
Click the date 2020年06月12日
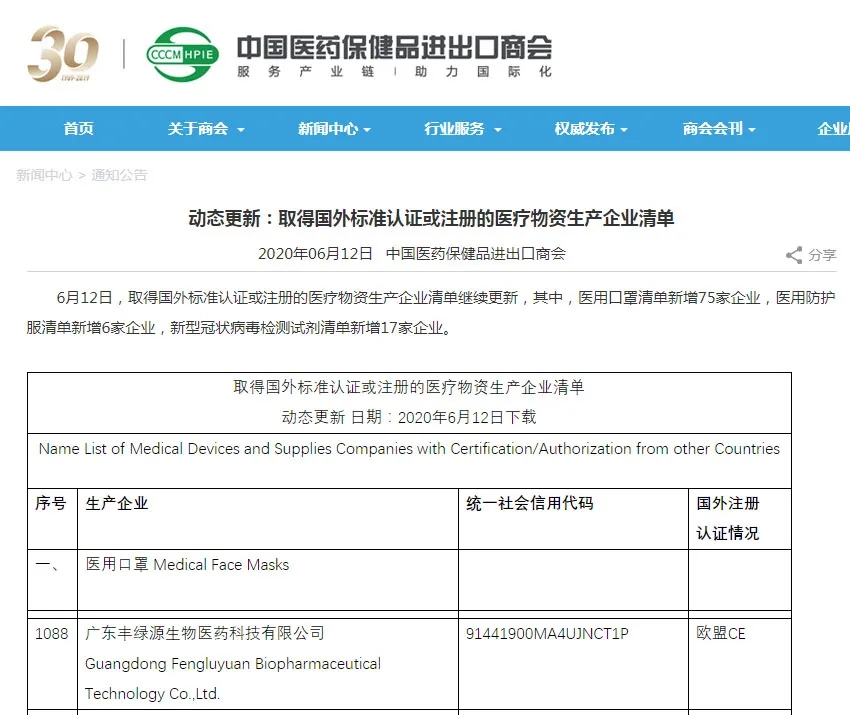[315, 254]
